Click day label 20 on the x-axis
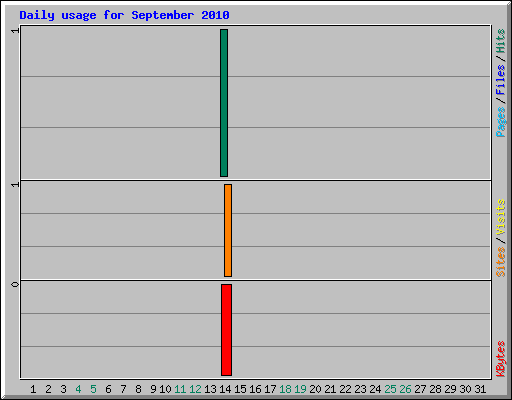The image size is (512, 400). click(x=315, y=389)
